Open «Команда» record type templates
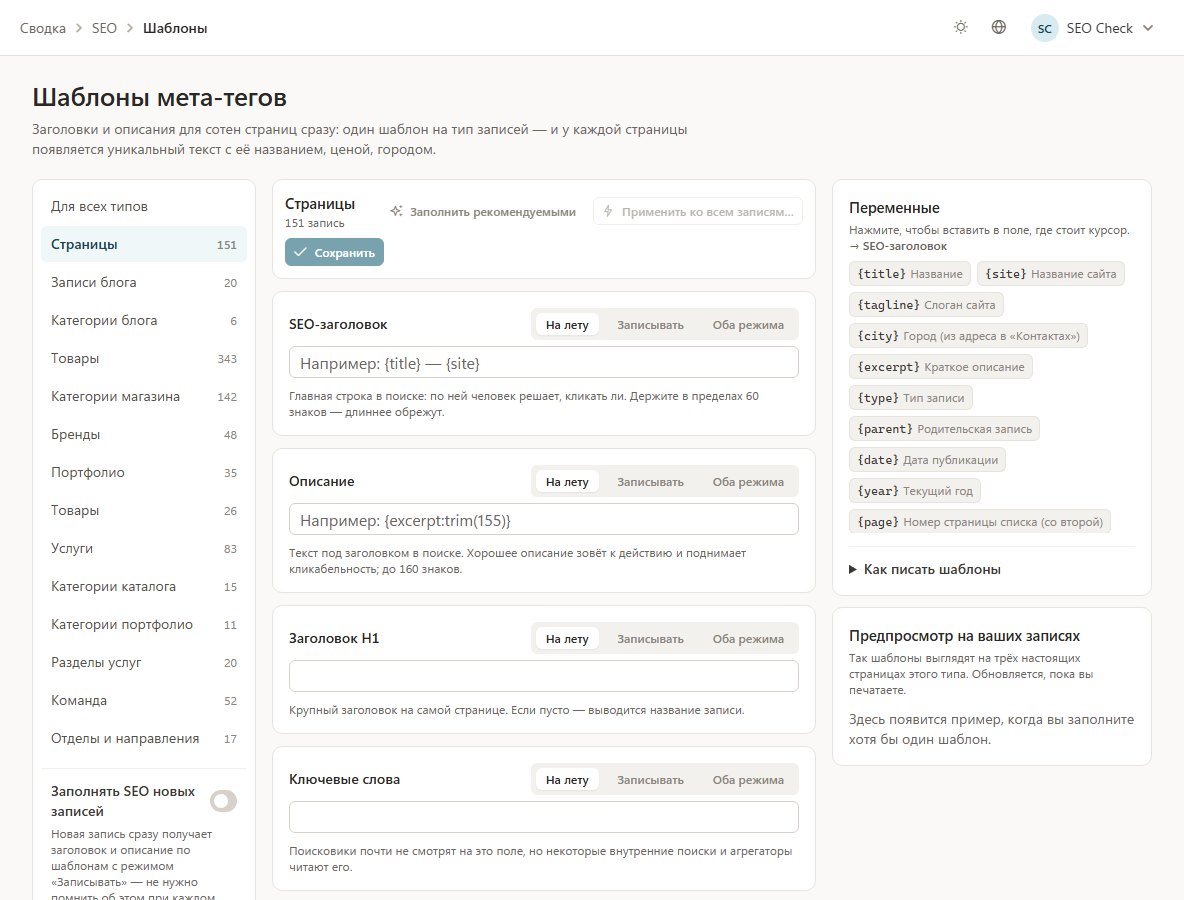This screenshot has height=900, width=1184. point(143,701)
